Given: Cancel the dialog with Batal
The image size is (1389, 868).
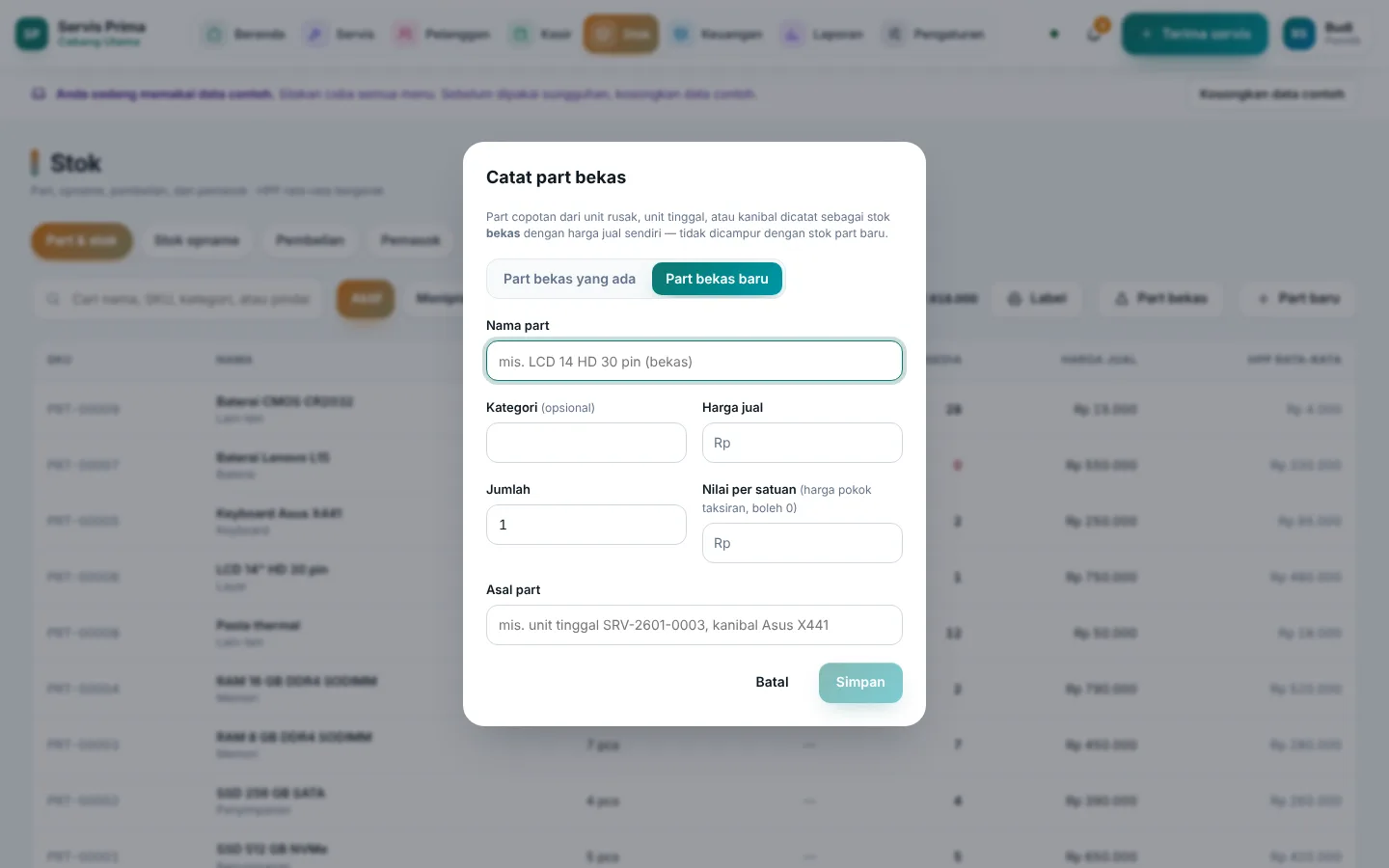Looking at the screenshot, I should click(x=772, y=682).
